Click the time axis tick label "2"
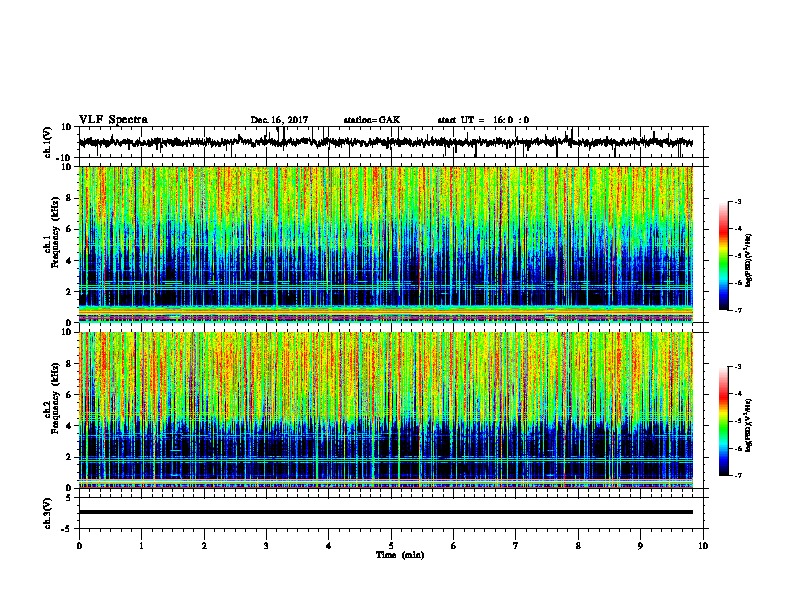This screenshot has height=612, width=792. click(x=204, y=546)
